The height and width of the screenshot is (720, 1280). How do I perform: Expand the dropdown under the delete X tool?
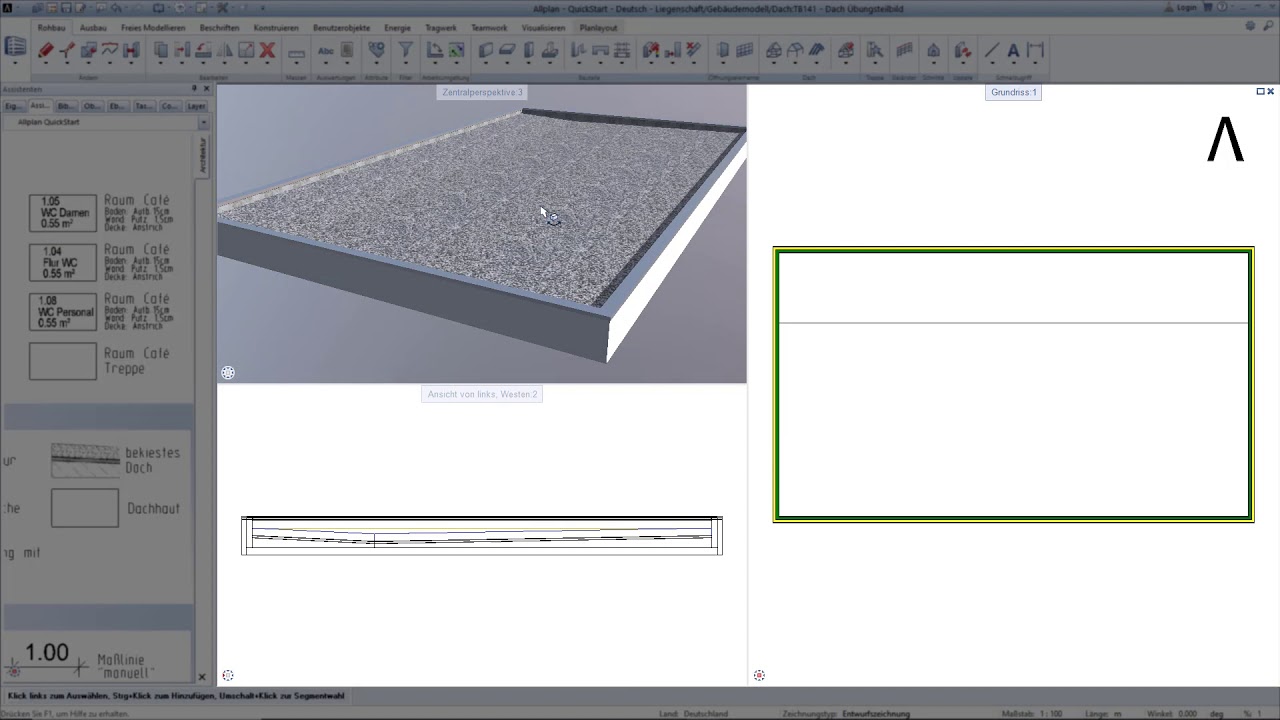pos(267,65)
